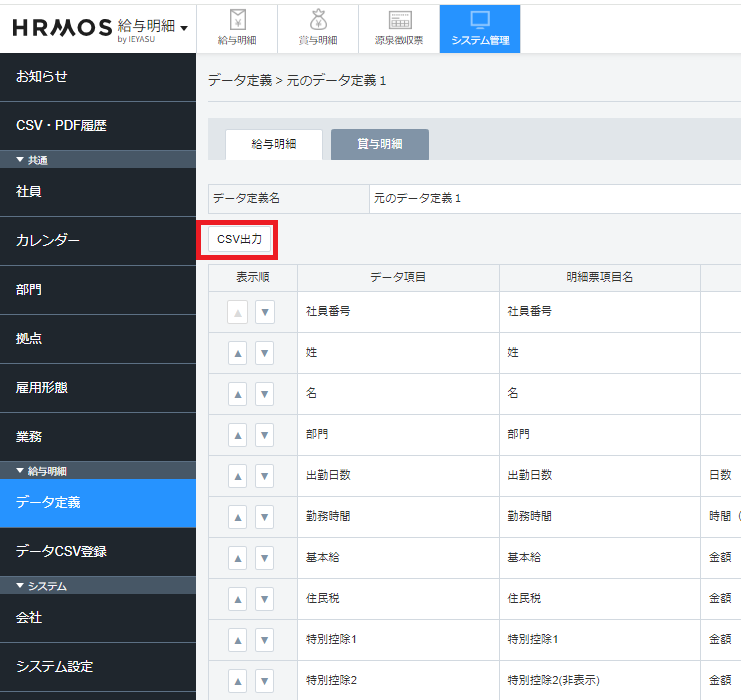Move 基本給 row down
Image resolution: width=741 pixels, height=700 pixels.
pos(265,559)
